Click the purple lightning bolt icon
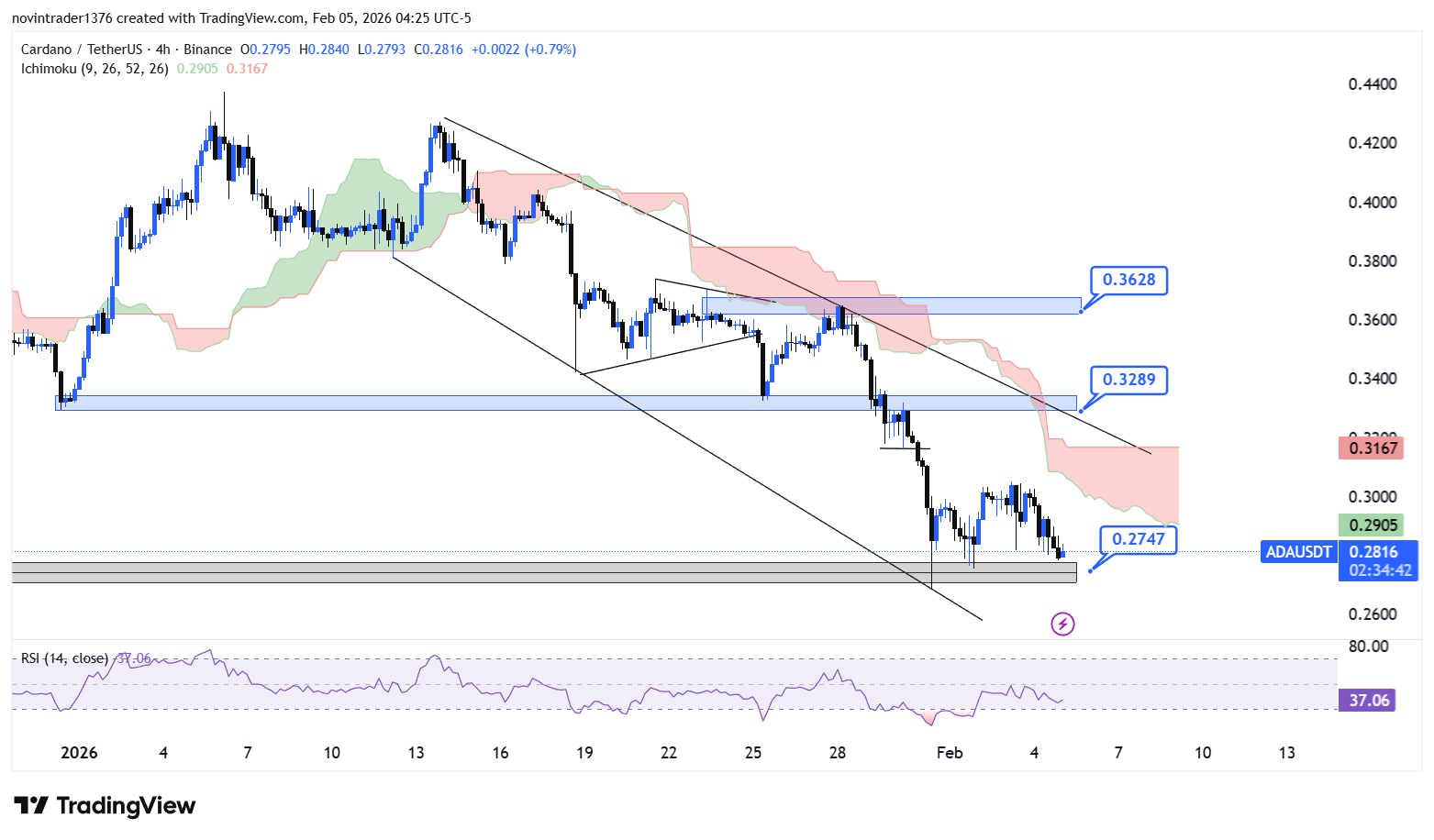Viewport: 1434px width, 840px height. [1062, 624]
